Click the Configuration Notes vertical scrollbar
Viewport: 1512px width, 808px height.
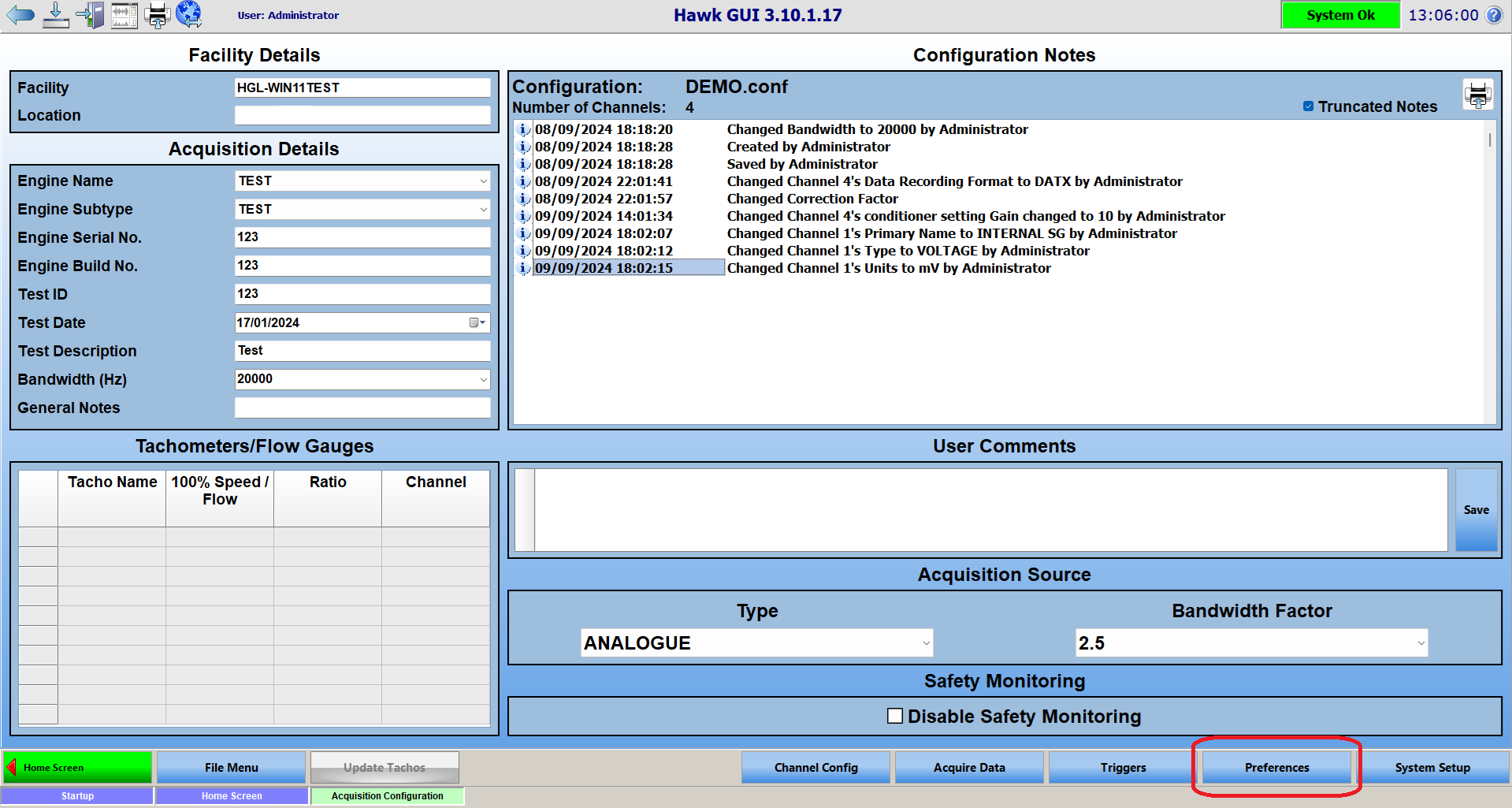pyautogui.click(x=1489, y=236)
